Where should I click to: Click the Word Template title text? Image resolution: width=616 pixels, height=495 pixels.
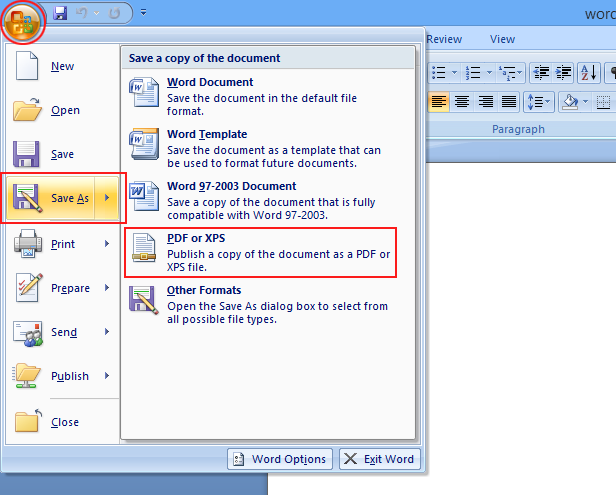click(207, 134)
